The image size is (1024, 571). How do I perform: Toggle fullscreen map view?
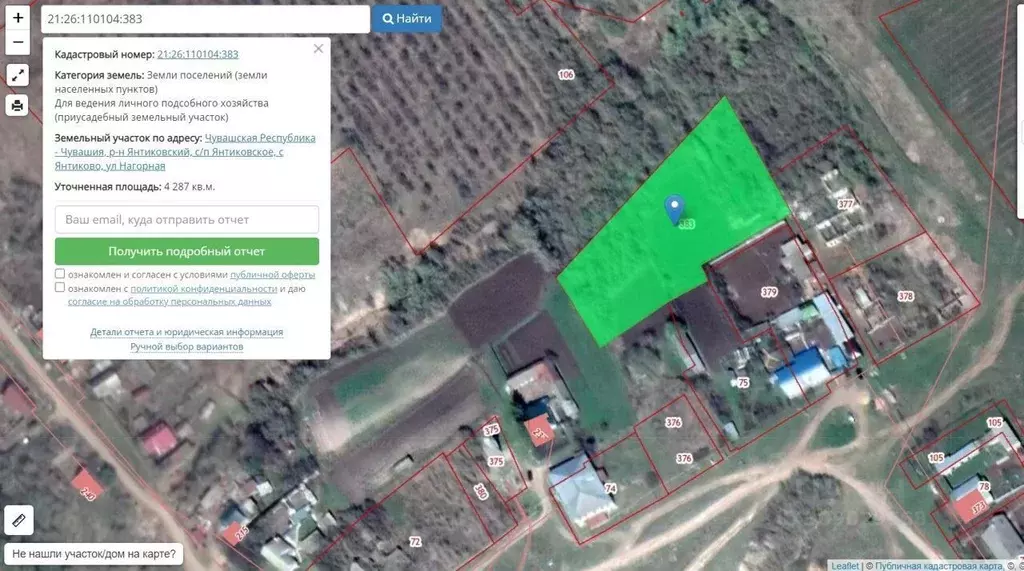pyautogui.click(x=18, y=75)
